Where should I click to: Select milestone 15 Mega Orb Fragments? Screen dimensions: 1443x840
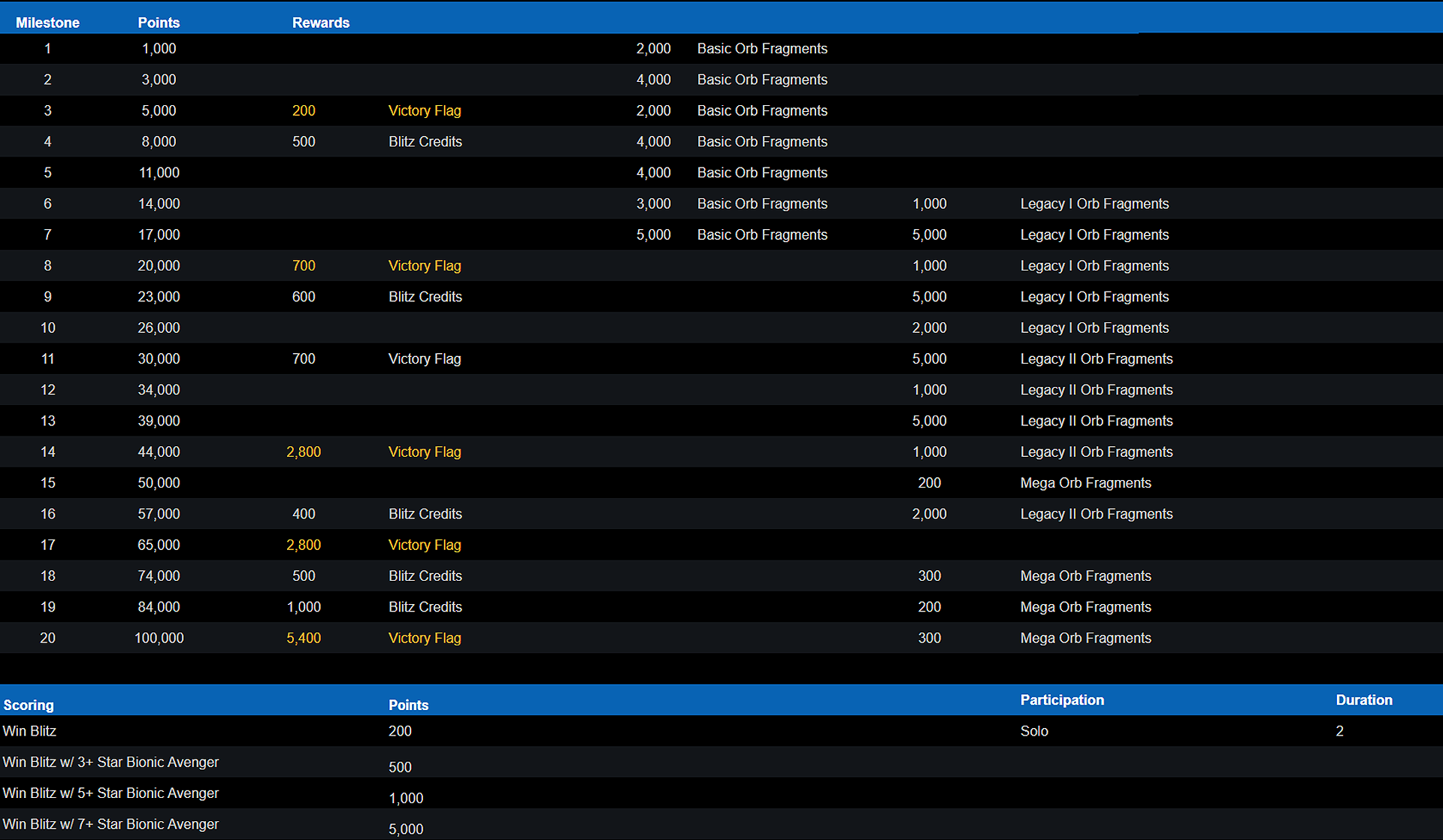point(1085,483)
